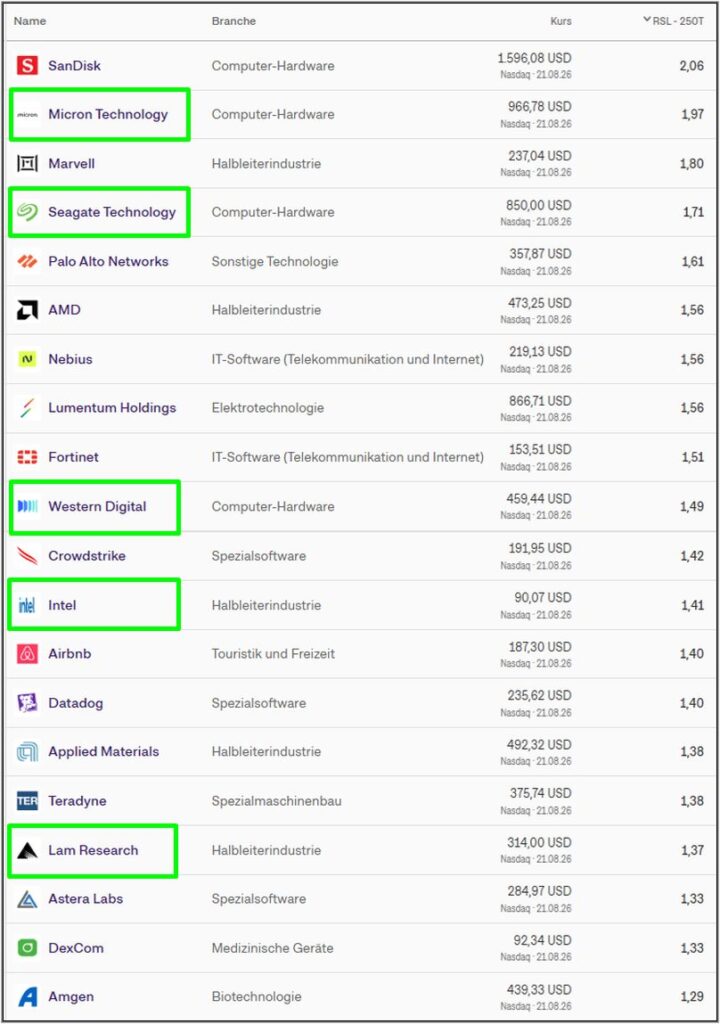Click the Teradyne TER logo

[27, 801]
